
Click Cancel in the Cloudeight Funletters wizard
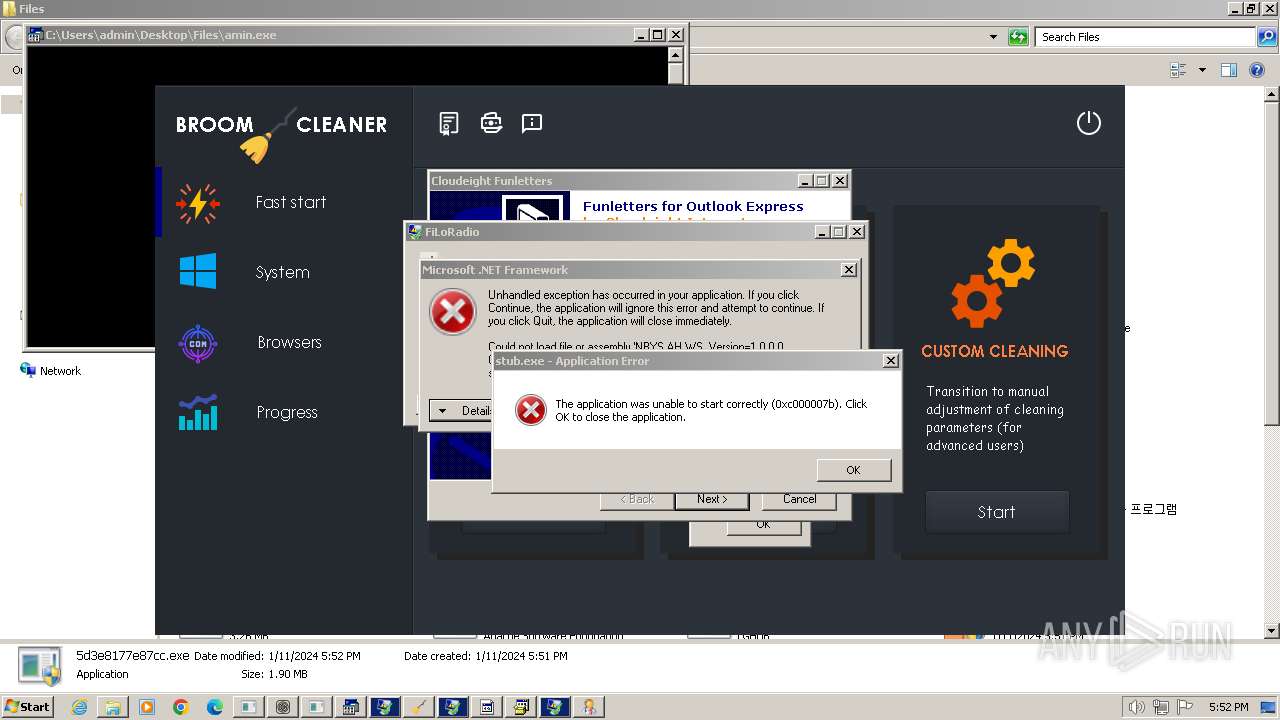click(799, 499)
